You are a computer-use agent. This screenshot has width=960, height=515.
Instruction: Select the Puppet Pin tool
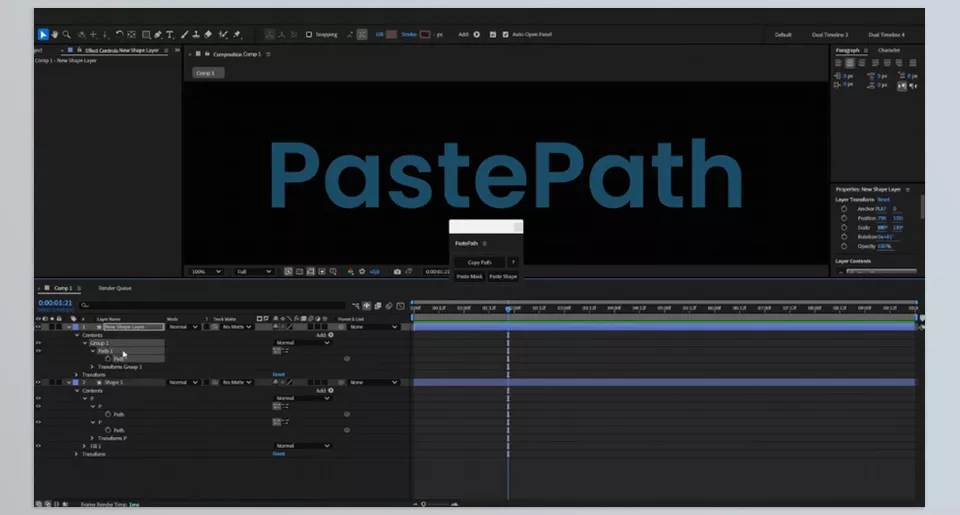pos(238,35)
